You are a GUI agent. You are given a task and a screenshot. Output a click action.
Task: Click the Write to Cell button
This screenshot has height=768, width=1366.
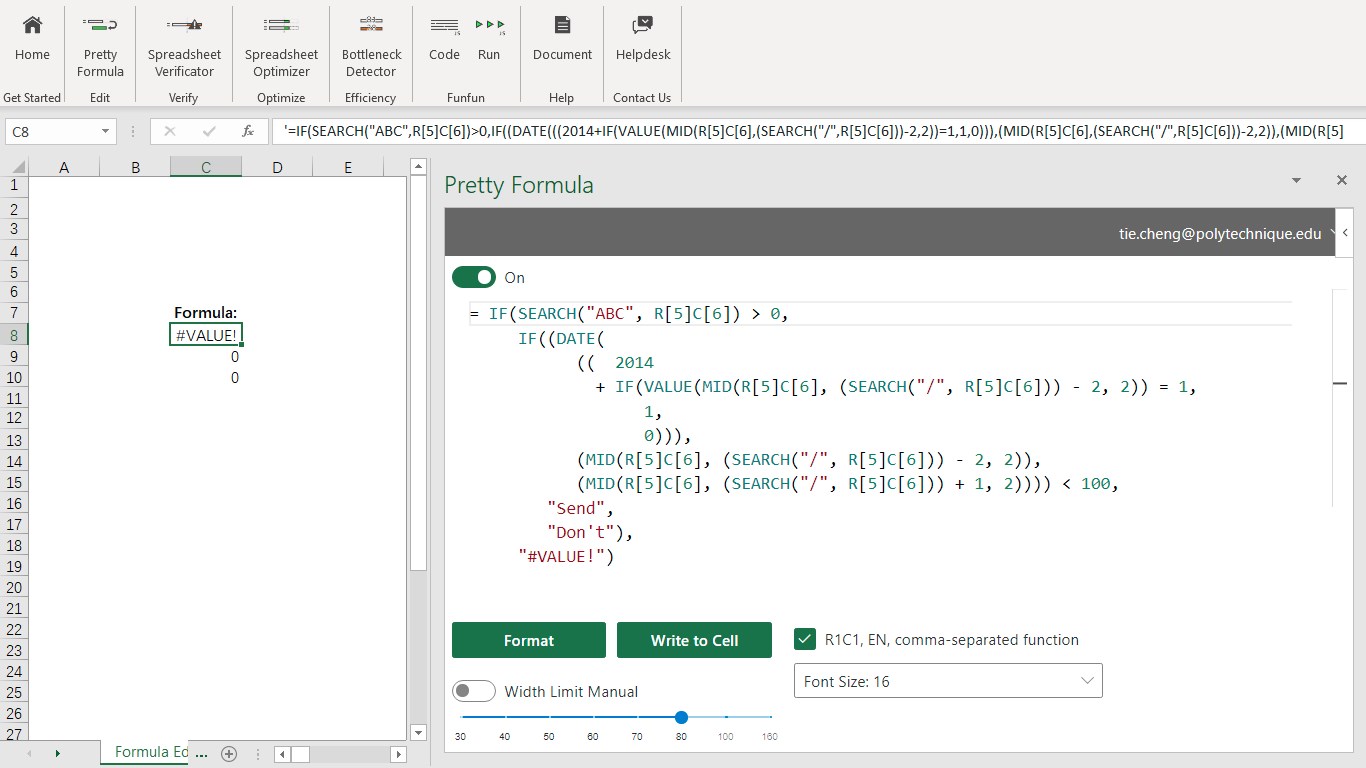(694, 640)
